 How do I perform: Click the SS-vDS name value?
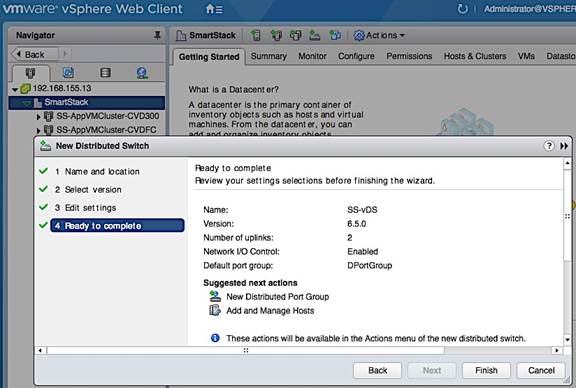point(362,210)
